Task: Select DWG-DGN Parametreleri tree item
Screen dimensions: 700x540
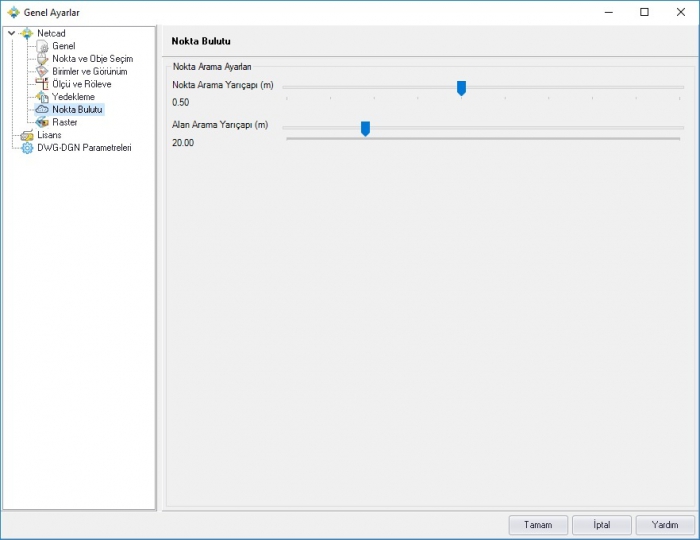Action: click(84, 148)
